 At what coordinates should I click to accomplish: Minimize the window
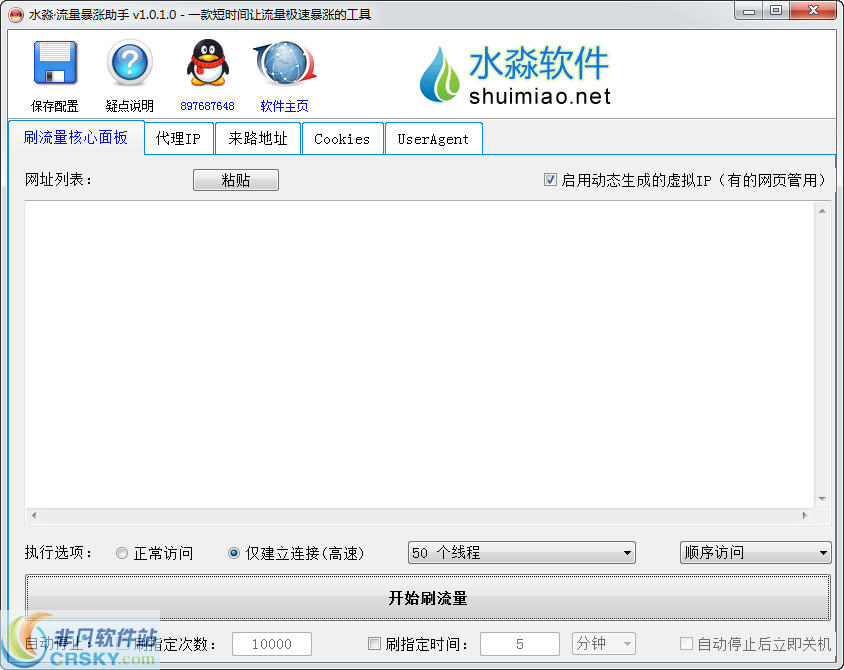[749, 11]
